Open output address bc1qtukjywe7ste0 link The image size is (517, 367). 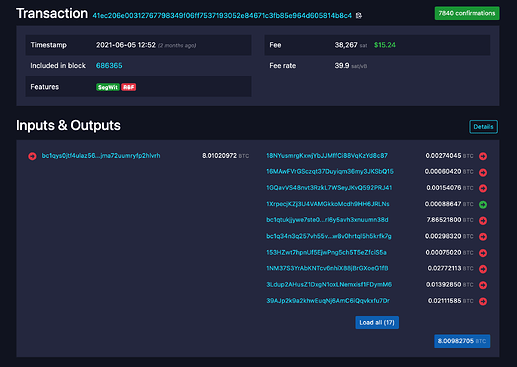pos(327,220)
